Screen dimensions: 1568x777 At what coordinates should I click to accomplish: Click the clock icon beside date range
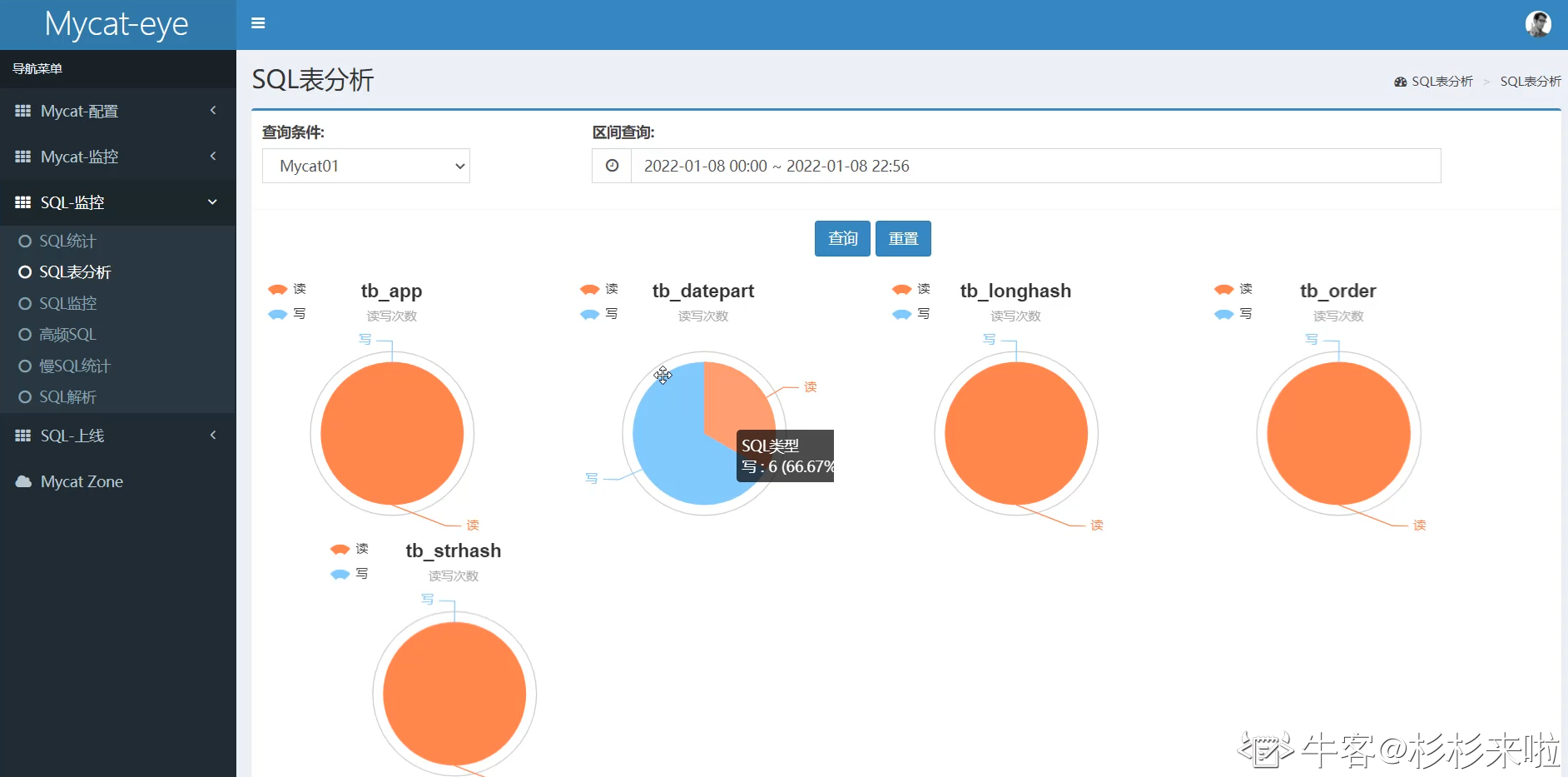click(x=612, y=166)
